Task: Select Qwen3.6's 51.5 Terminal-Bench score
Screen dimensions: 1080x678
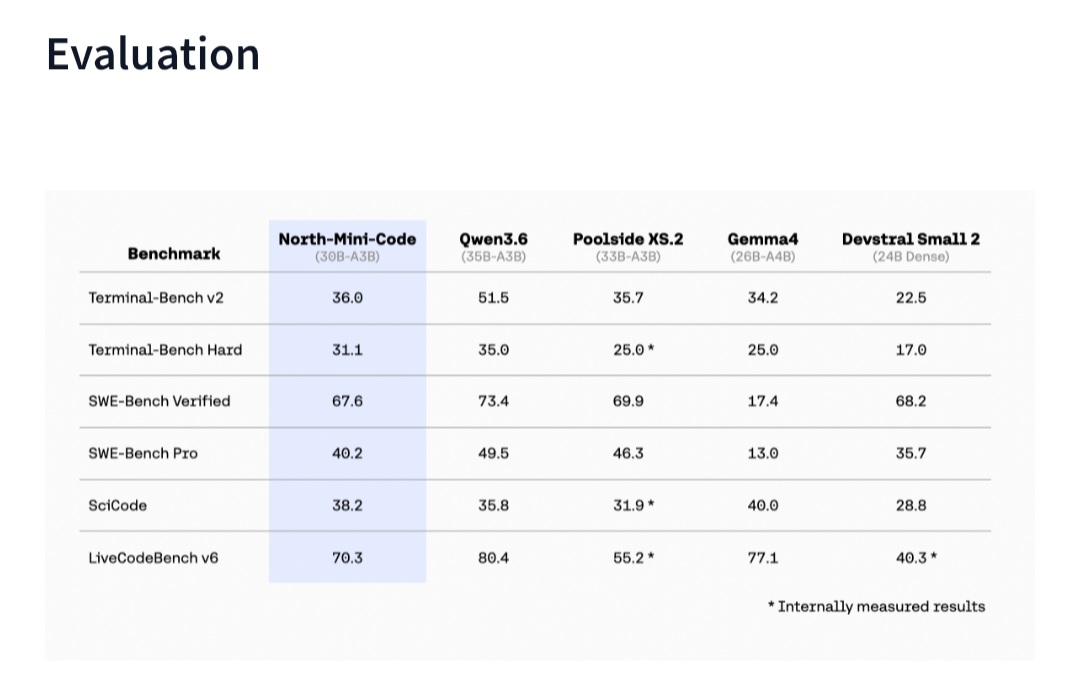Action: click(493, 298)
